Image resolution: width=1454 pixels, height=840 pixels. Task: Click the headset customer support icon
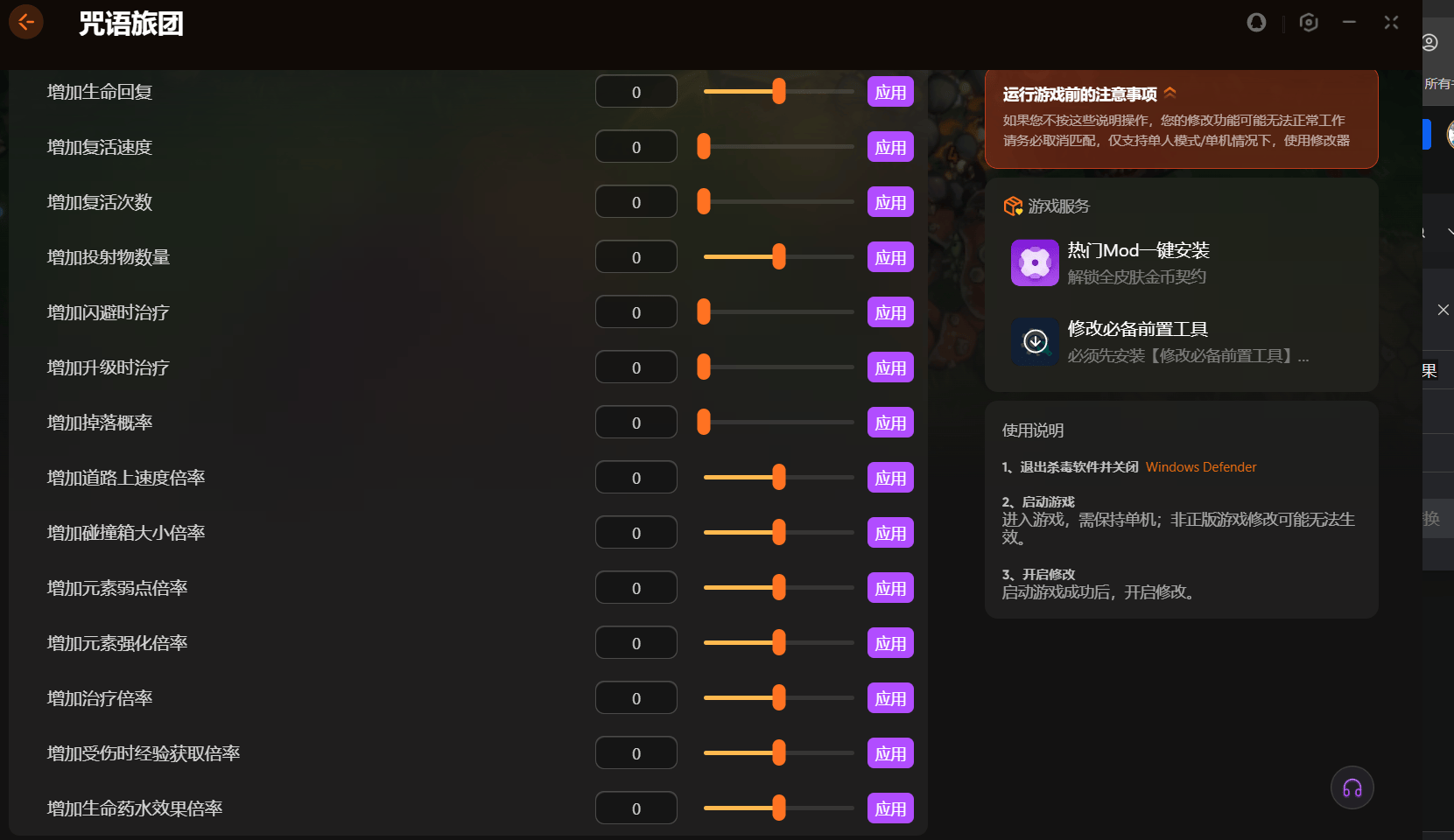tap(1352, 788)
